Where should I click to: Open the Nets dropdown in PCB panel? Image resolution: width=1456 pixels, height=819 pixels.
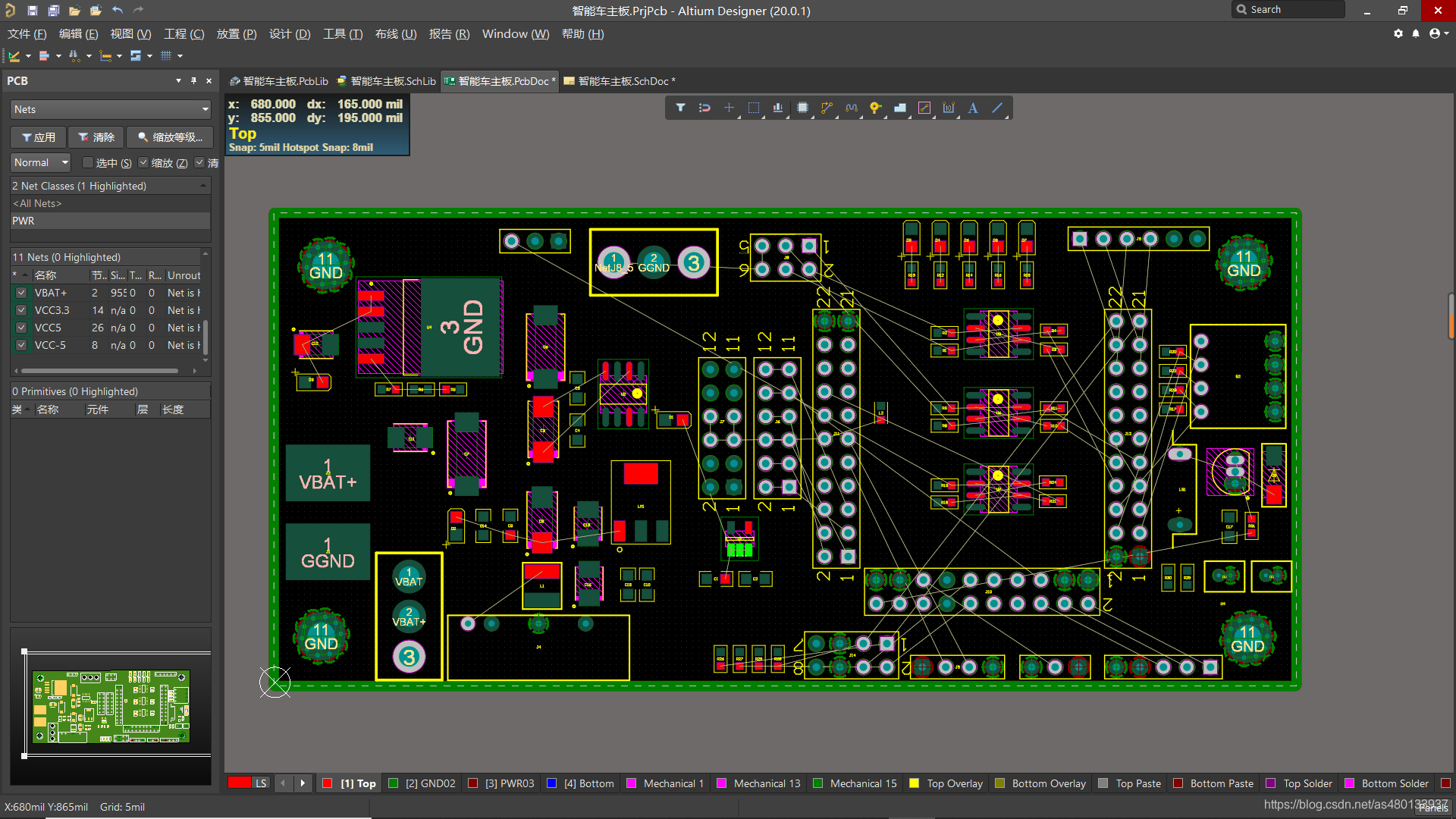pyautogui.click(x=111, y=109)
